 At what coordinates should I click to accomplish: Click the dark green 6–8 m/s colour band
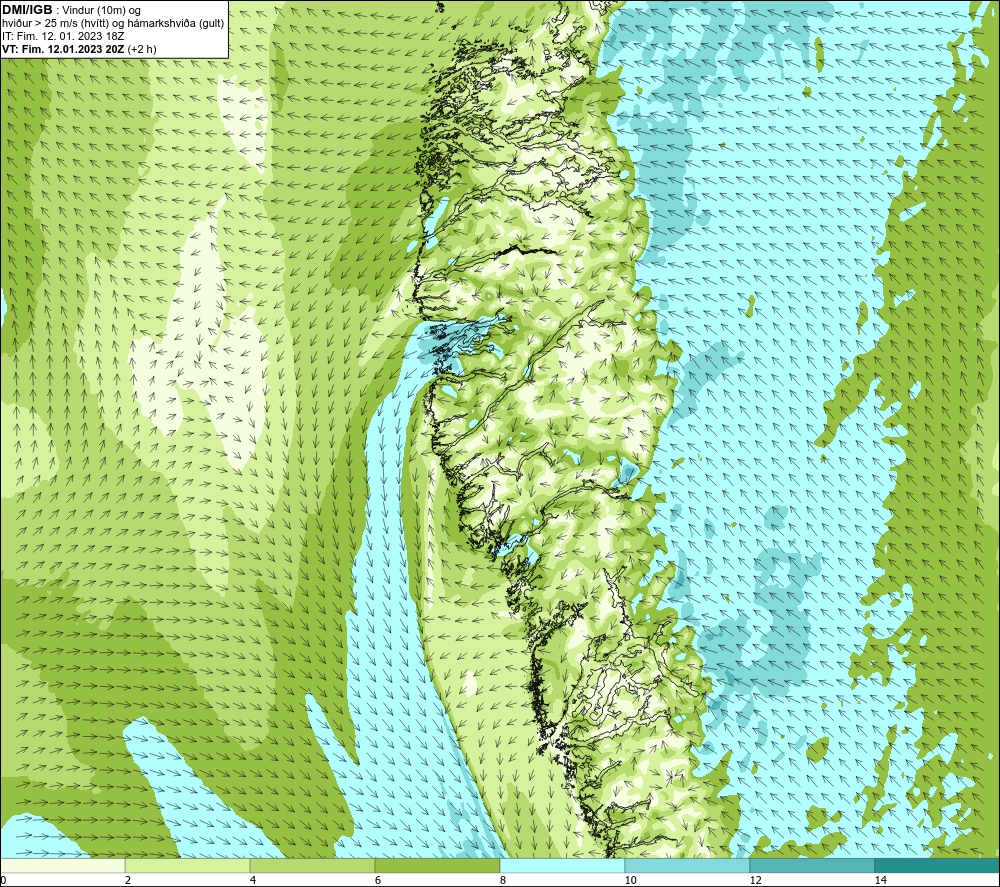(x=438, y=865)
